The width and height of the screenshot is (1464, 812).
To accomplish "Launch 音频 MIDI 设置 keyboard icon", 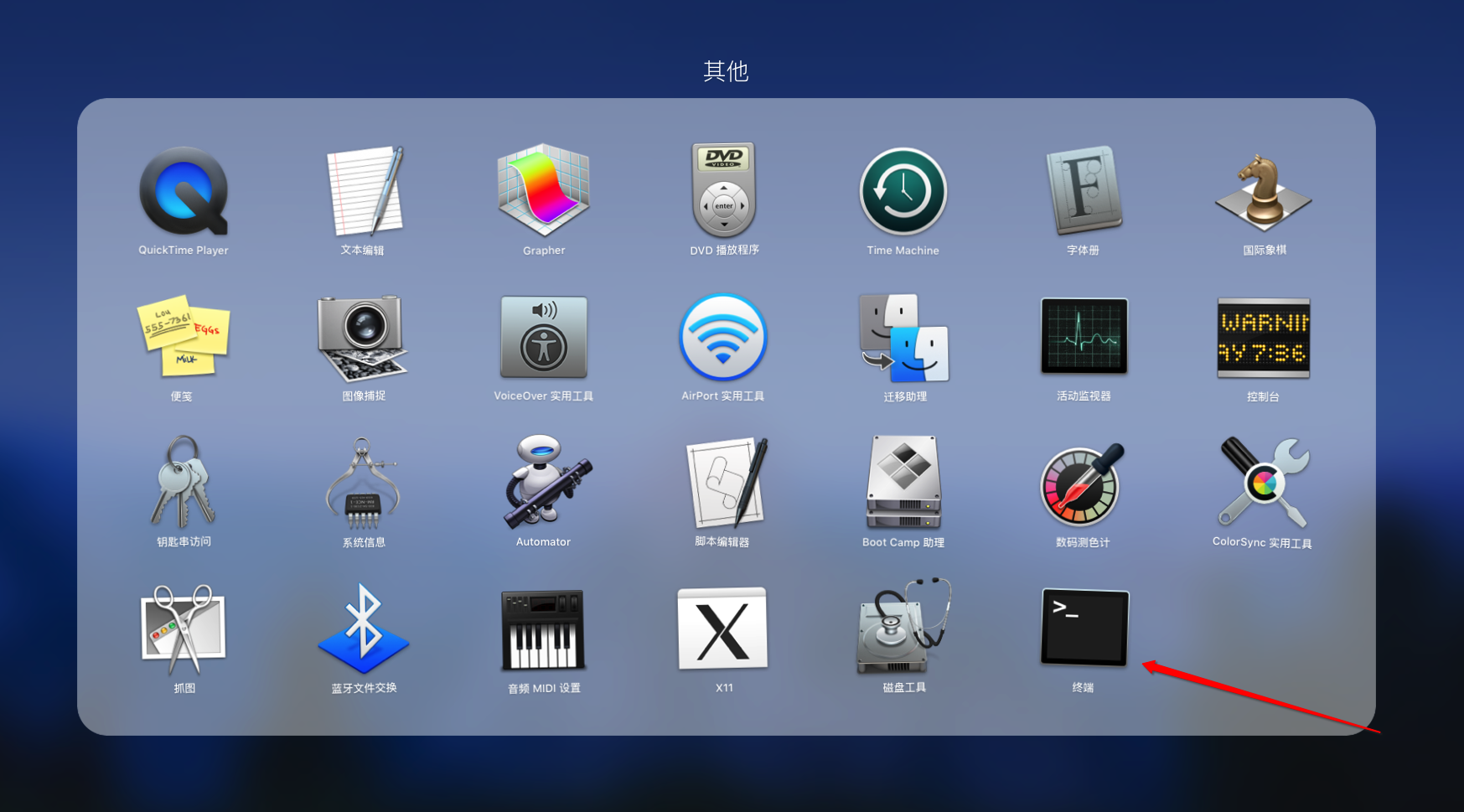I will tap(543, 630).
